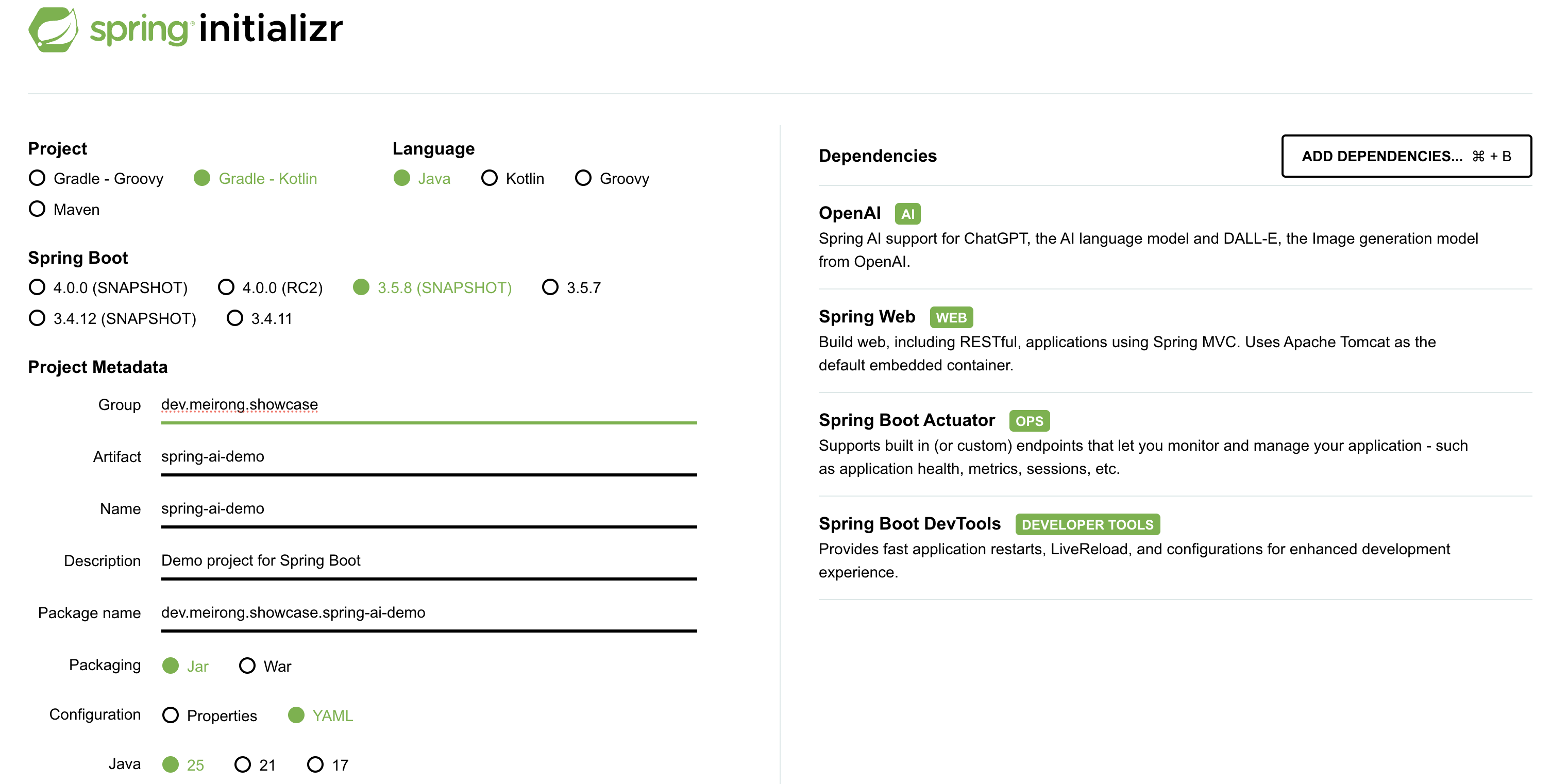Viewport: 1551px width, 784px height.
Task: Open the Add Dependencies dialog
Action: pyautogui.click(x=1406, y=156)
